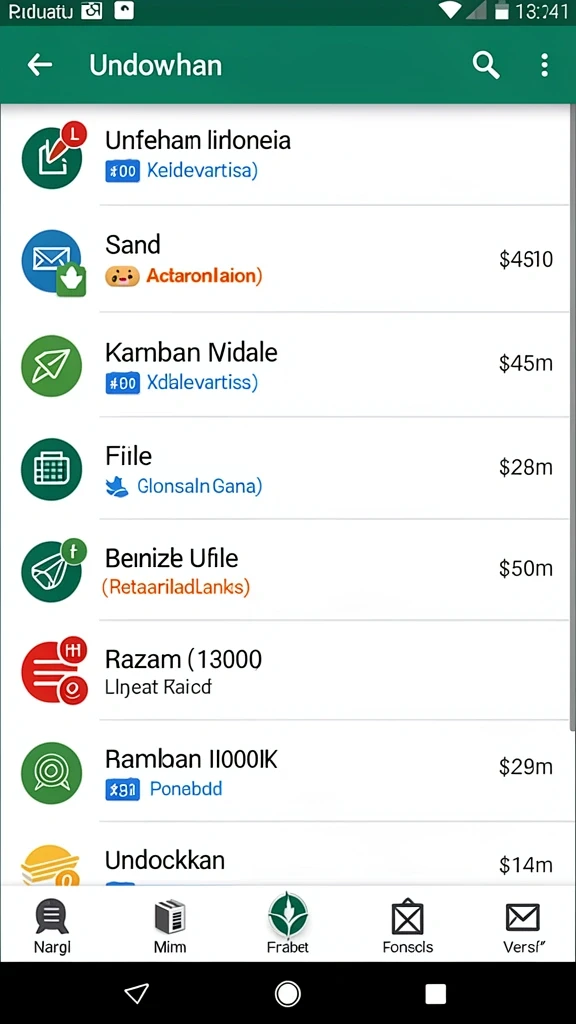Viewport: 576px width, 1024px height.
Task: Open the Versf mail tab
Action: click(x=523, y=926)
